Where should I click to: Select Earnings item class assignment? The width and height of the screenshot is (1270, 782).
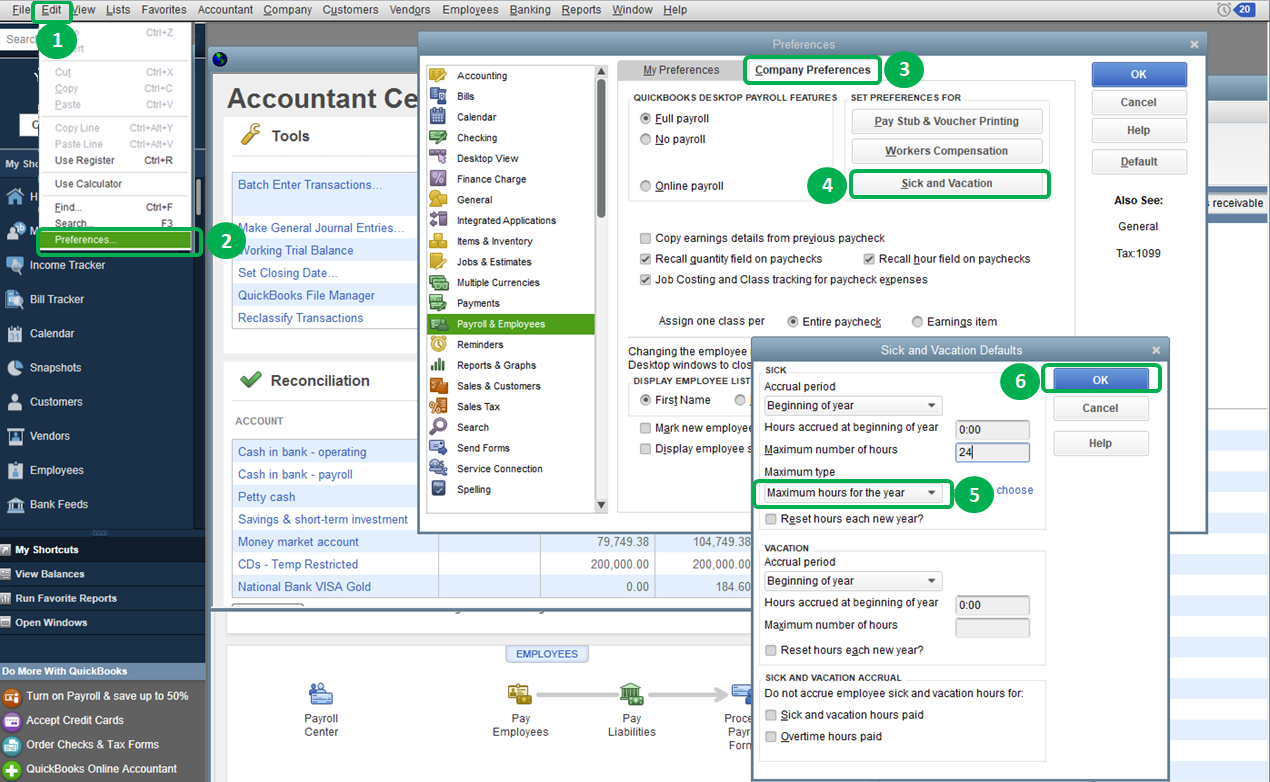(x=918, y=322)
